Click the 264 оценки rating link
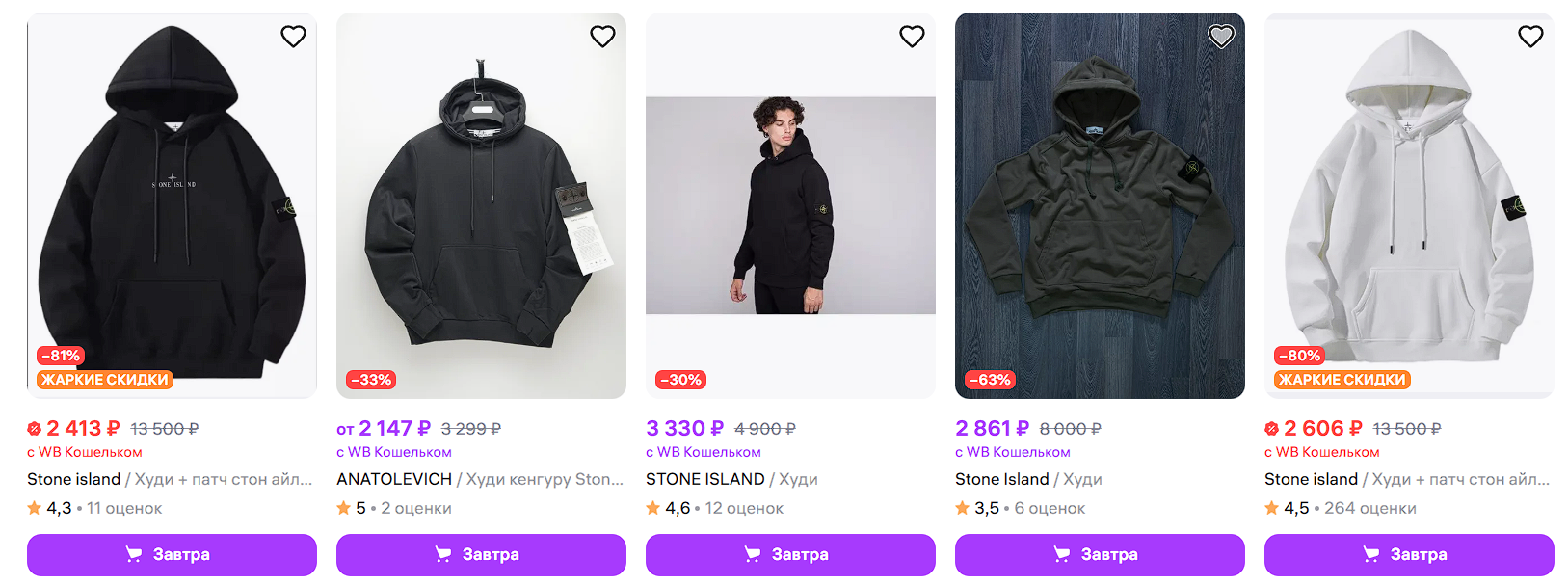This screenshot has width=1568, height=585. (1369, 508)
